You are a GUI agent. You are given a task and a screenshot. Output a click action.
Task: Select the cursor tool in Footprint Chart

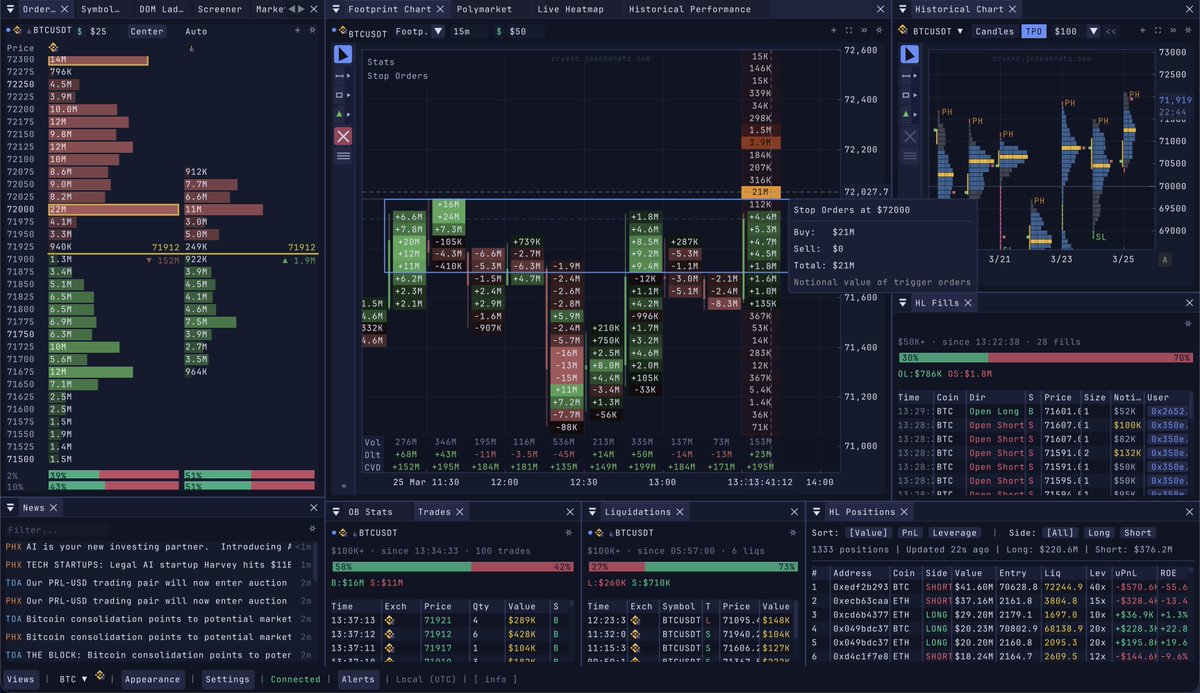tap(343, 54)
